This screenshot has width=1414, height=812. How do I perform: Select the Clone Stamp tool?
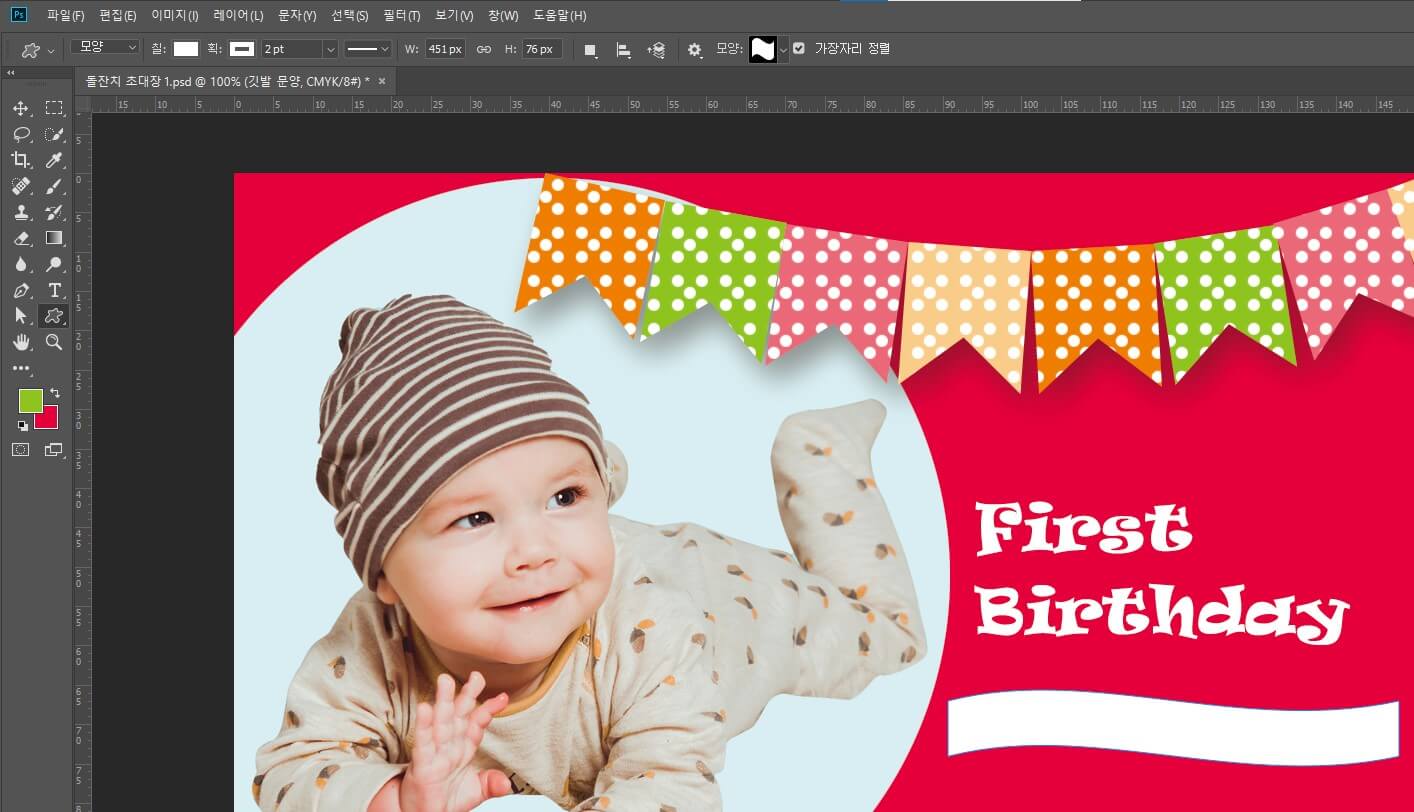(21, 212)
